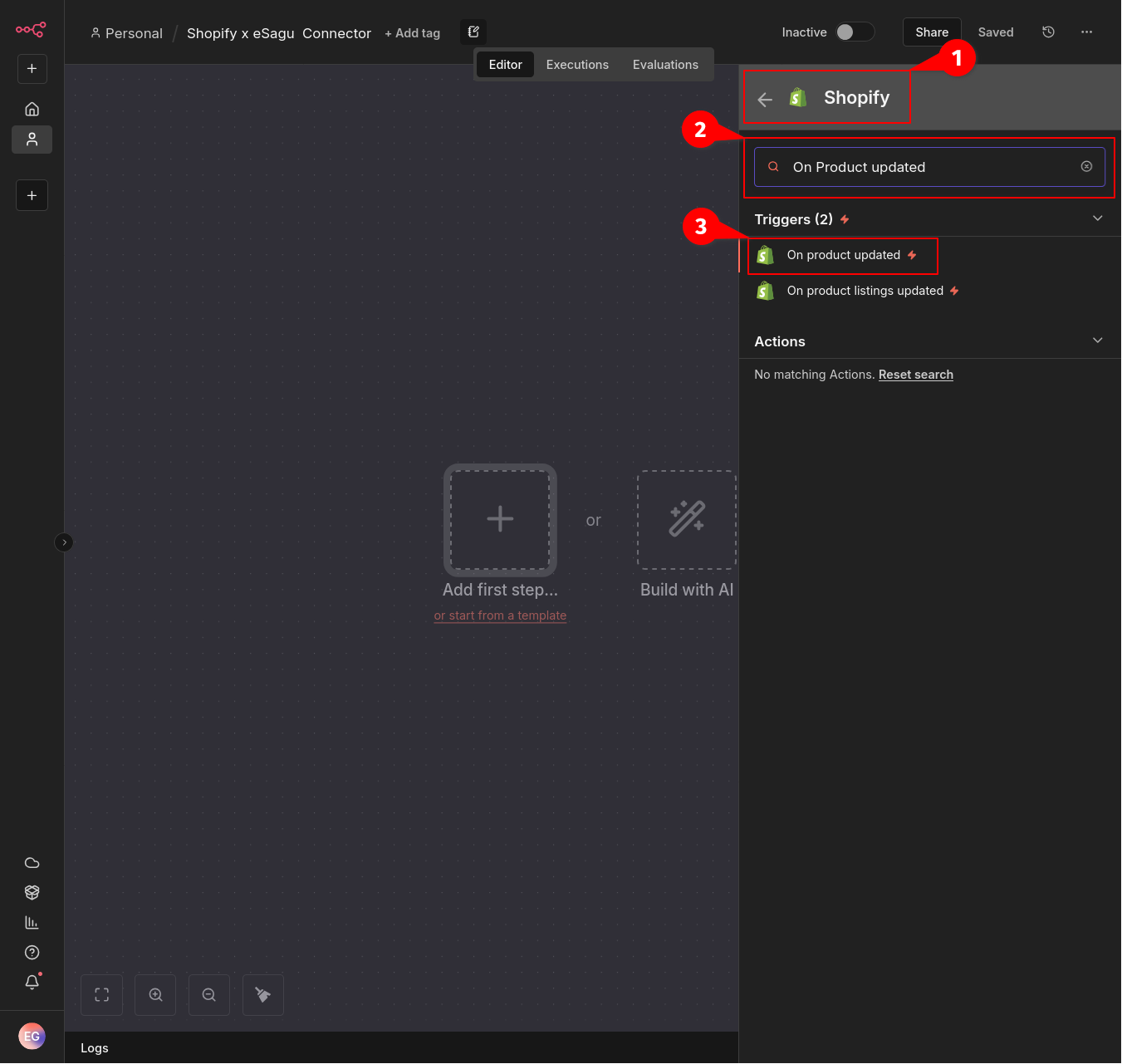Zoom out on the canvas

pyautogui.click(x=209, y=995)
